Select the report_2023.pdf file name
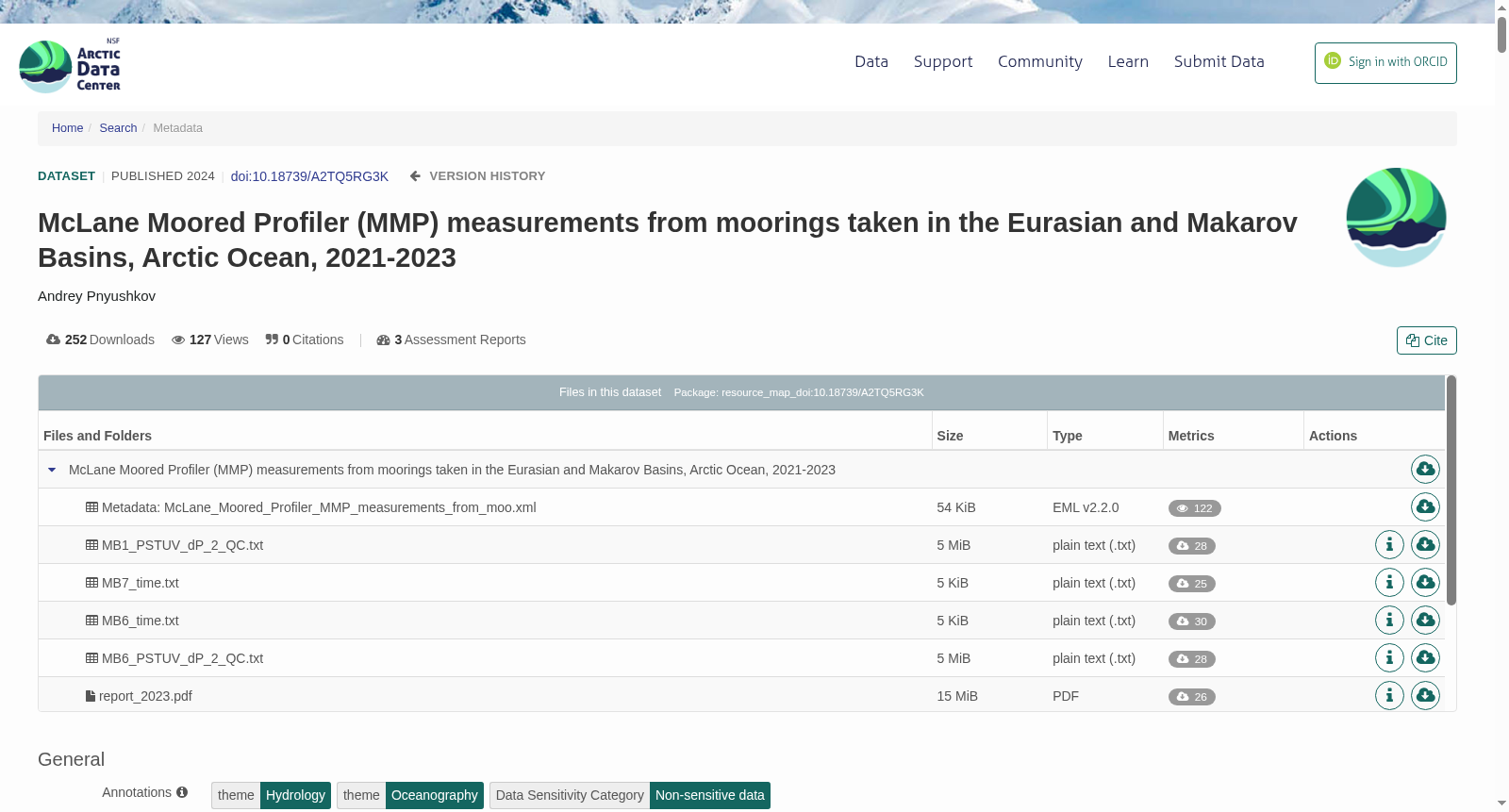The image size is (1509, 812). click(145, 696)
